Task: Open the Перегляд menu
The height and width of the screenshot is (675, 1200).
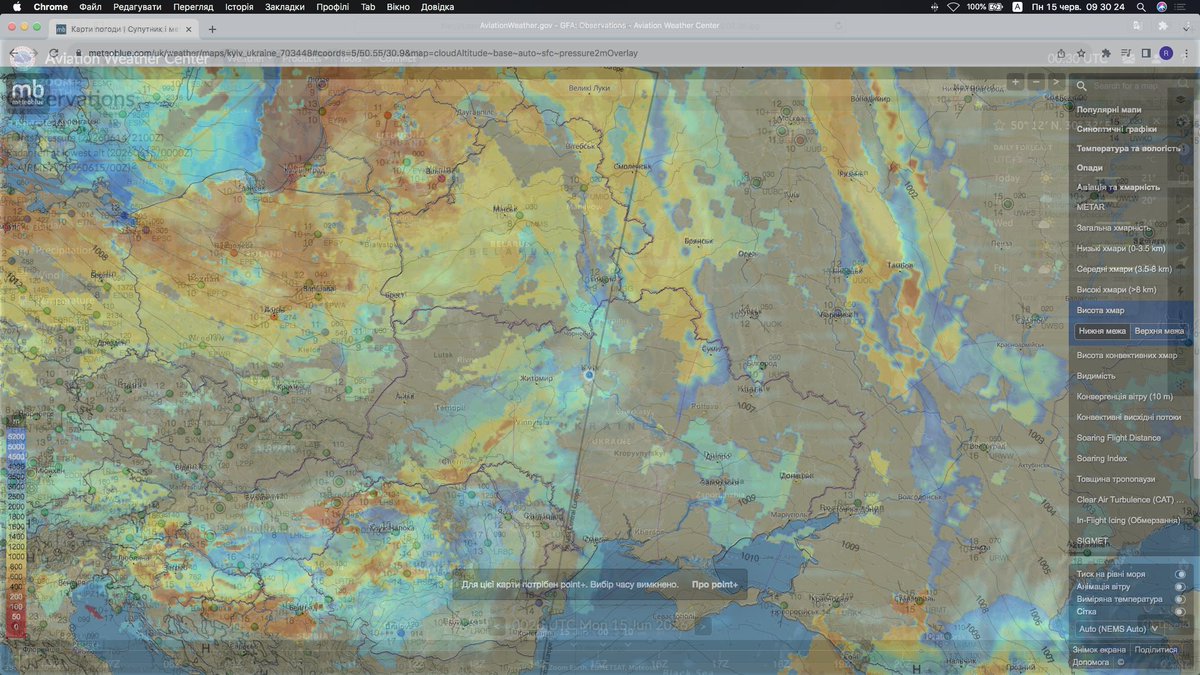Action: point(193,7)
